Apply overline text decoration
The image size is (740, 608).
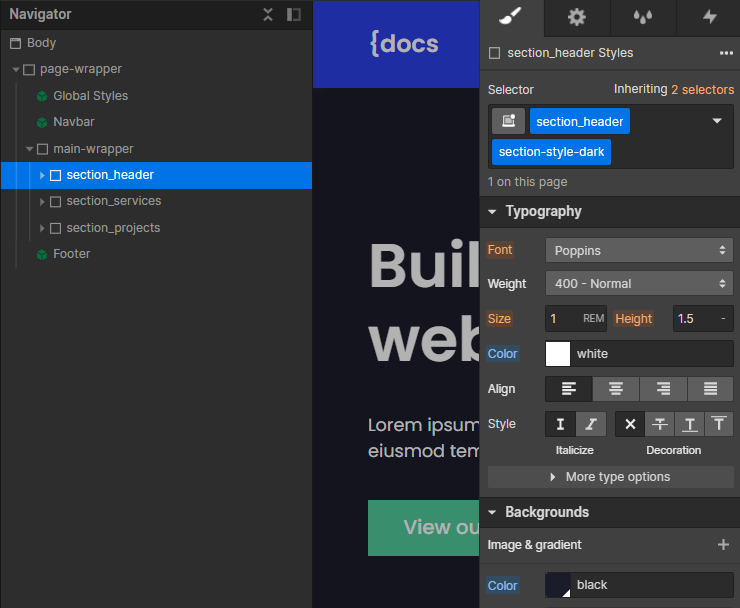719,424
